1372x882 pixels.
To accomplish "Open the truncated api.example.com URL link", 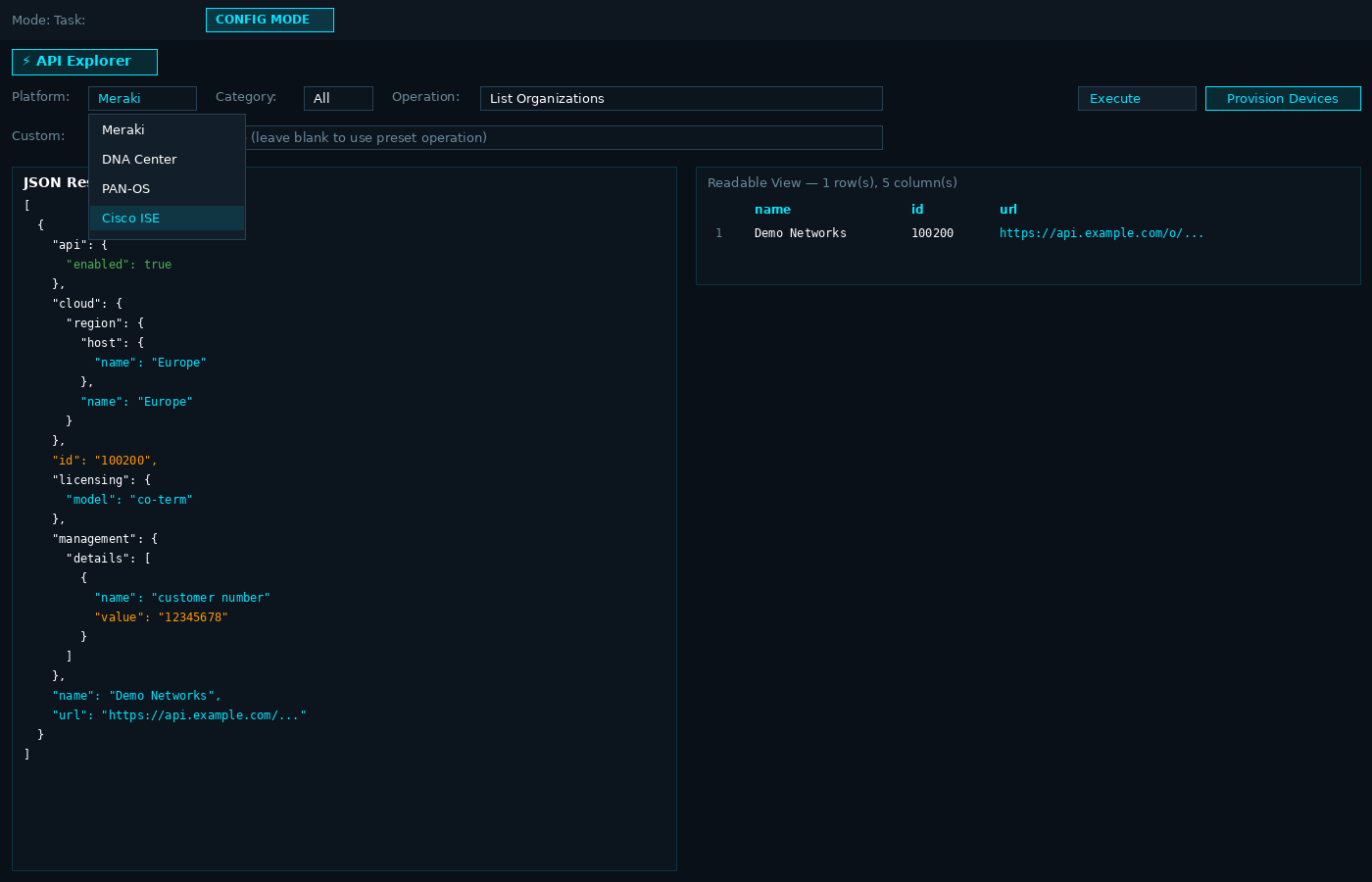I will 1102,232.
